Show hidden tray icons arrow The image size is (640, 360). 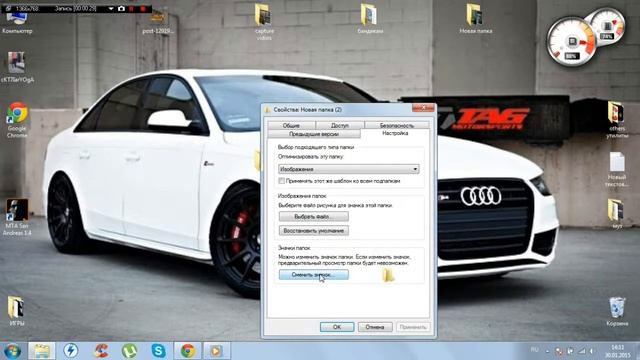point(548,351)
